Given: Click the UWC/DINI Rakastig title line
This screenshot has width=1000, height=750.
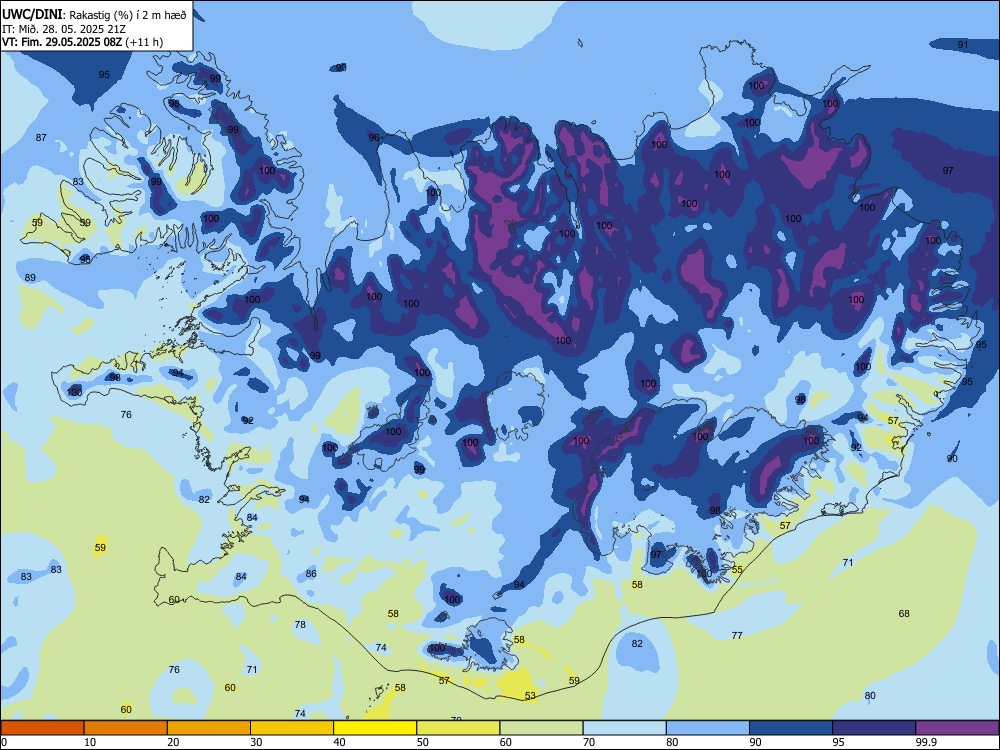Looking at the screenshot, I should click(94, 15).
